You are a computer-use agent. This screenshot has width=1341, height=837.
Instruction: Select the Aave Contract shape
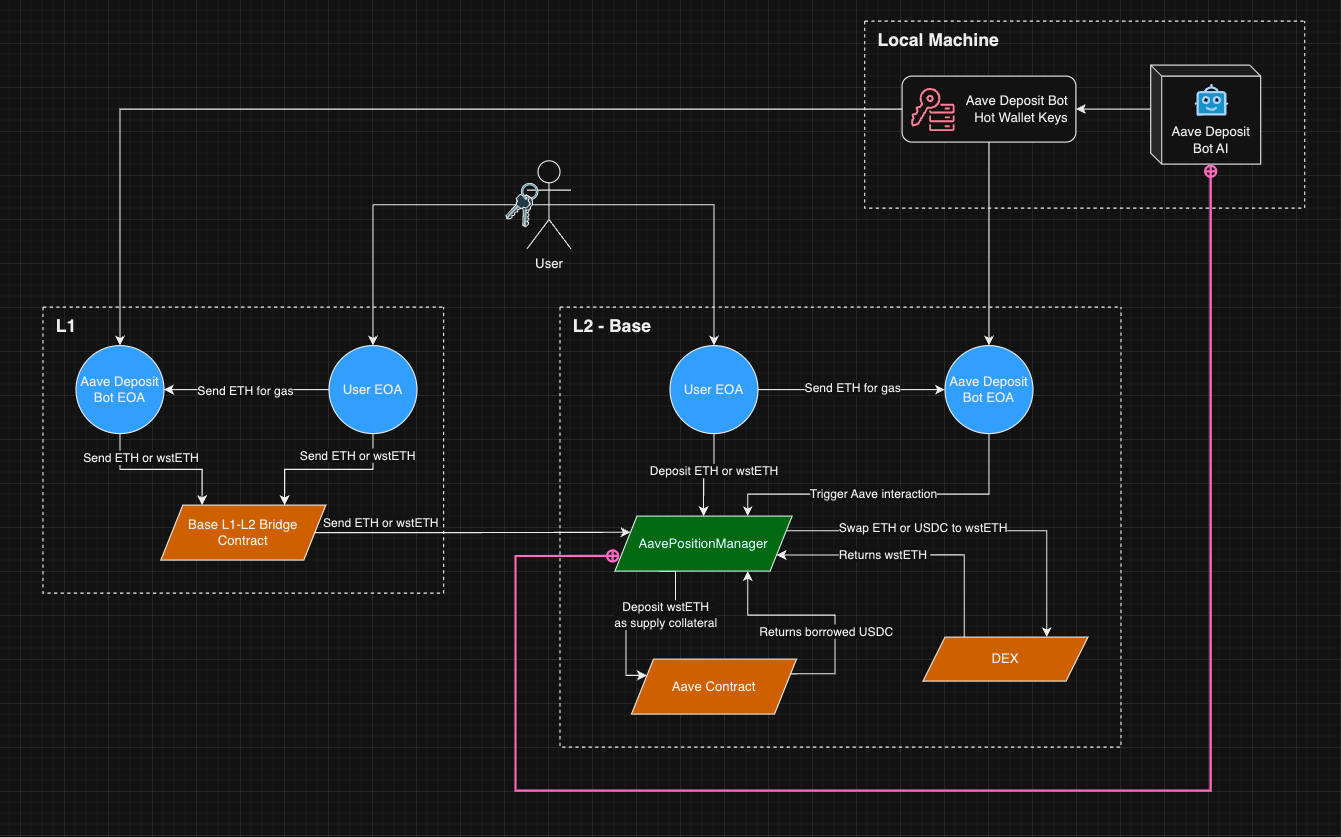[x=714, y=686]
